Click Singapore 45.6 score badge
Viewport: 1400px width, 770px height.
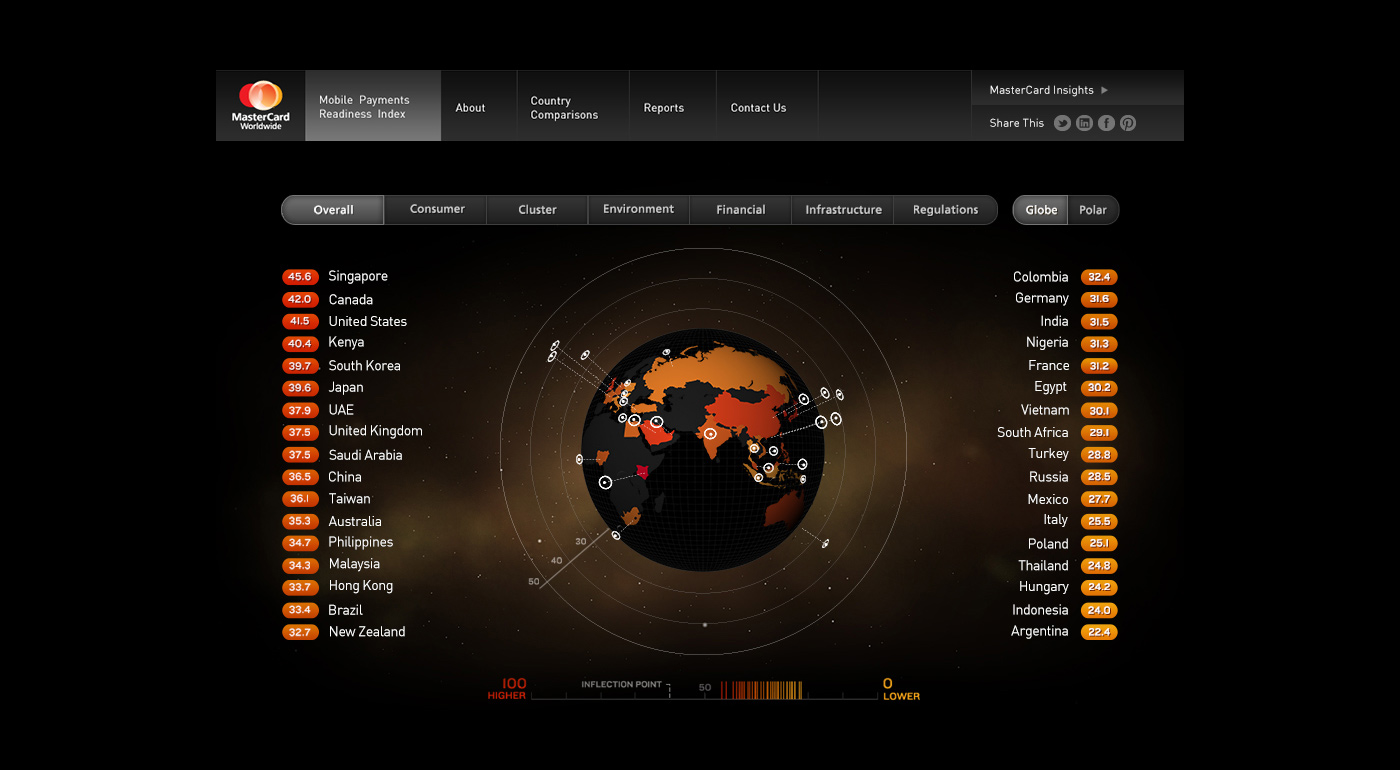(x=300, y=277)
